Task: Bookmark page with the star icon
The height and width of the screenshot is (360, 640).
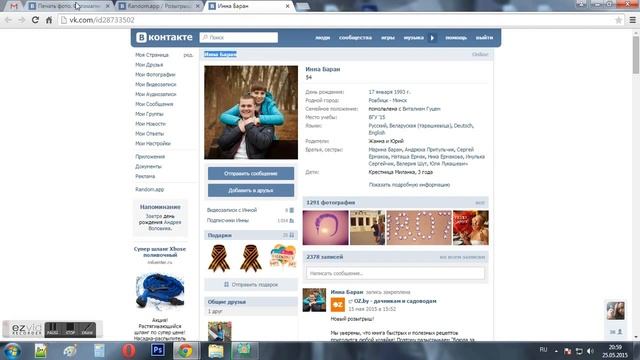Action: (618, 20)
